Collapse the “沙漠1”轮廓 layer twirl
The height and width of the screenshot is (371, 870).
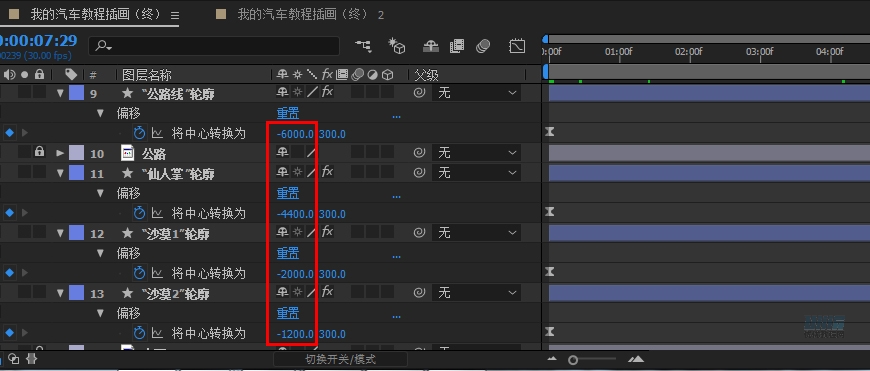pyautogui.click(x=60, y=233)
